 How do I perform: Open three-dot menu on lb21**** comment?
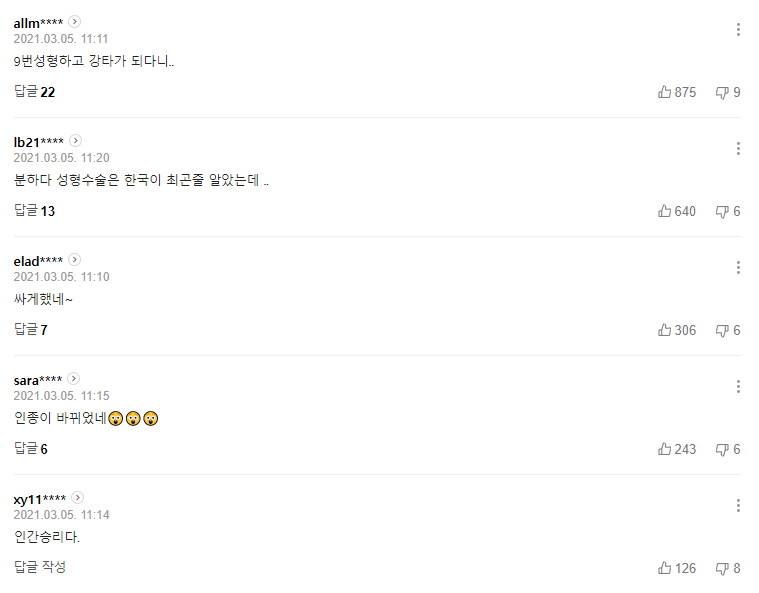738,149
